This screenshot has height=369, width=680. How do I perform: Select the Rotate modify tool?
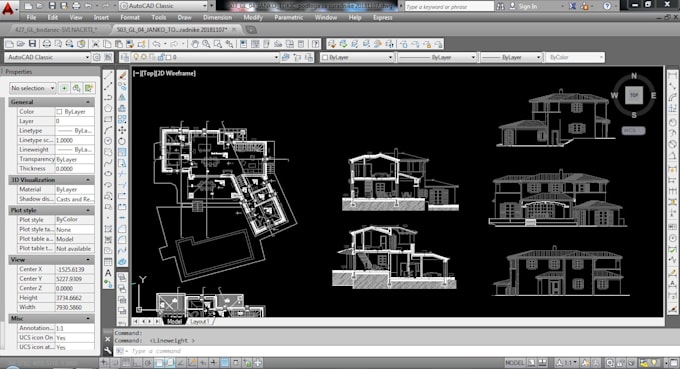click(122, 141)
